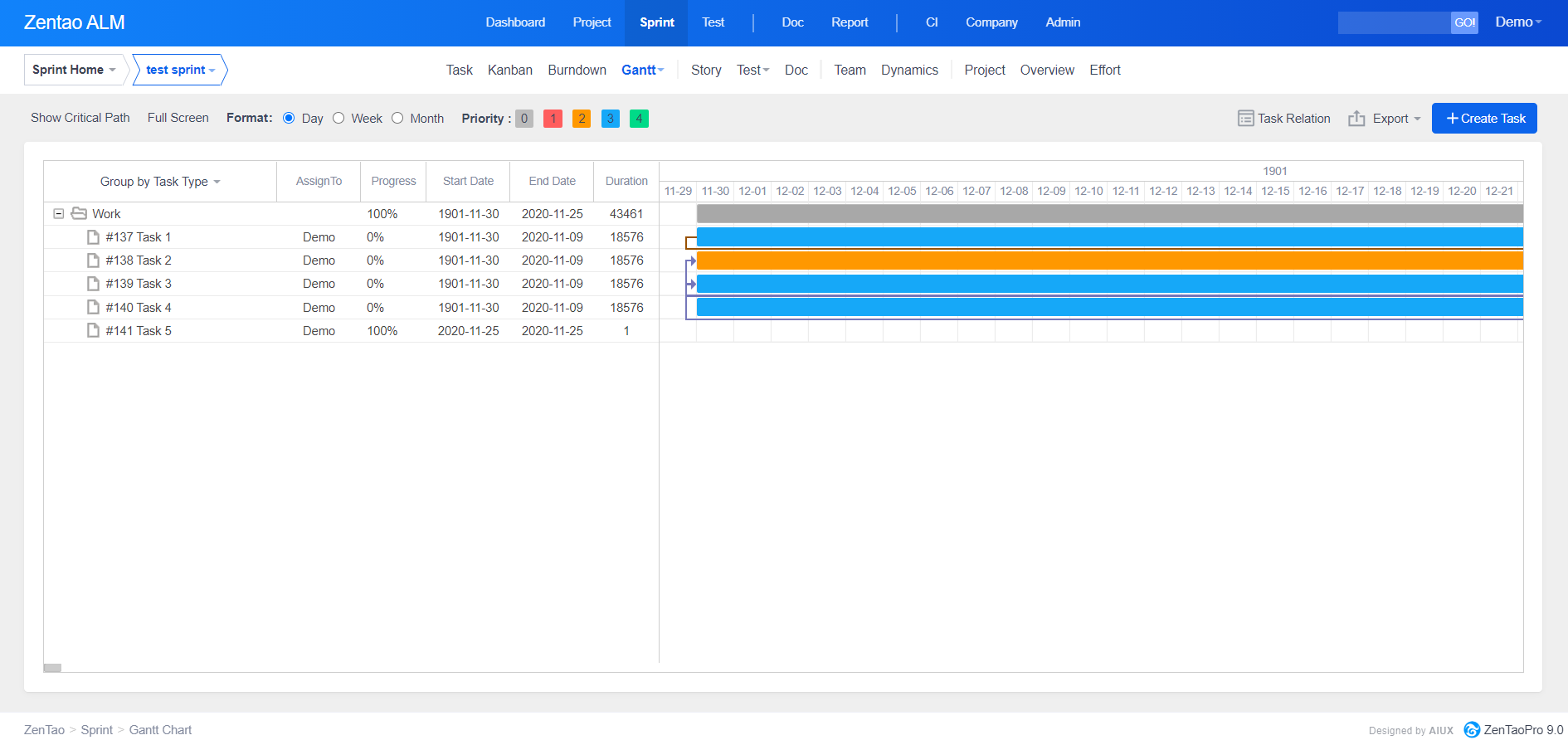The image size is (1568, 745).
Task: Click the Work folder icon
Action: 79,214
